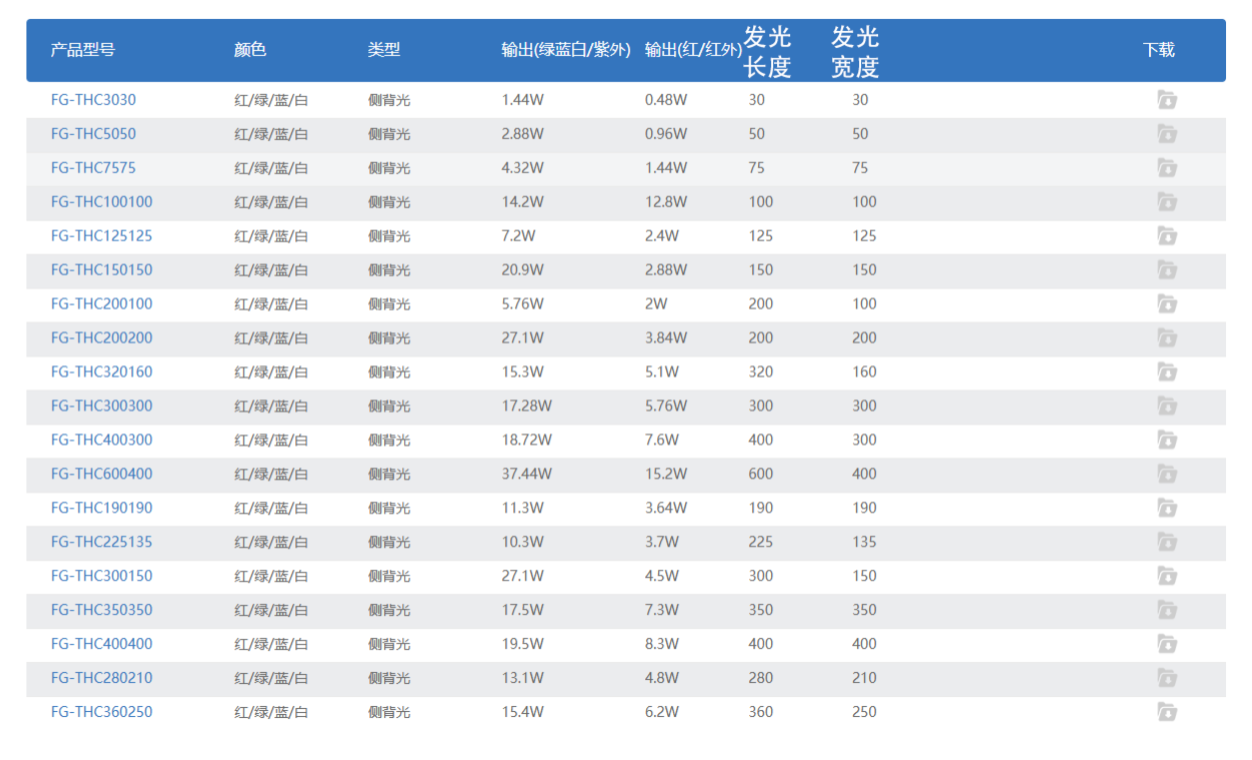Open download icon in FG-THC400300 row

1167,440
